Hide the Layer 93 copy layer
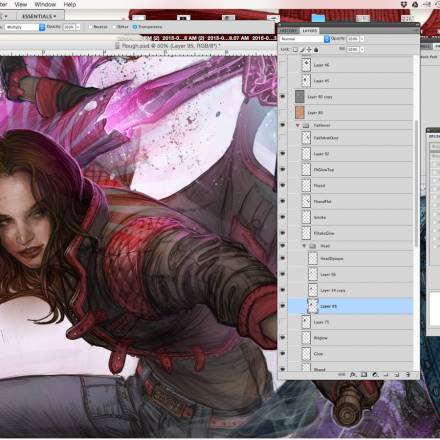440x440 pixels. point(283,96)
